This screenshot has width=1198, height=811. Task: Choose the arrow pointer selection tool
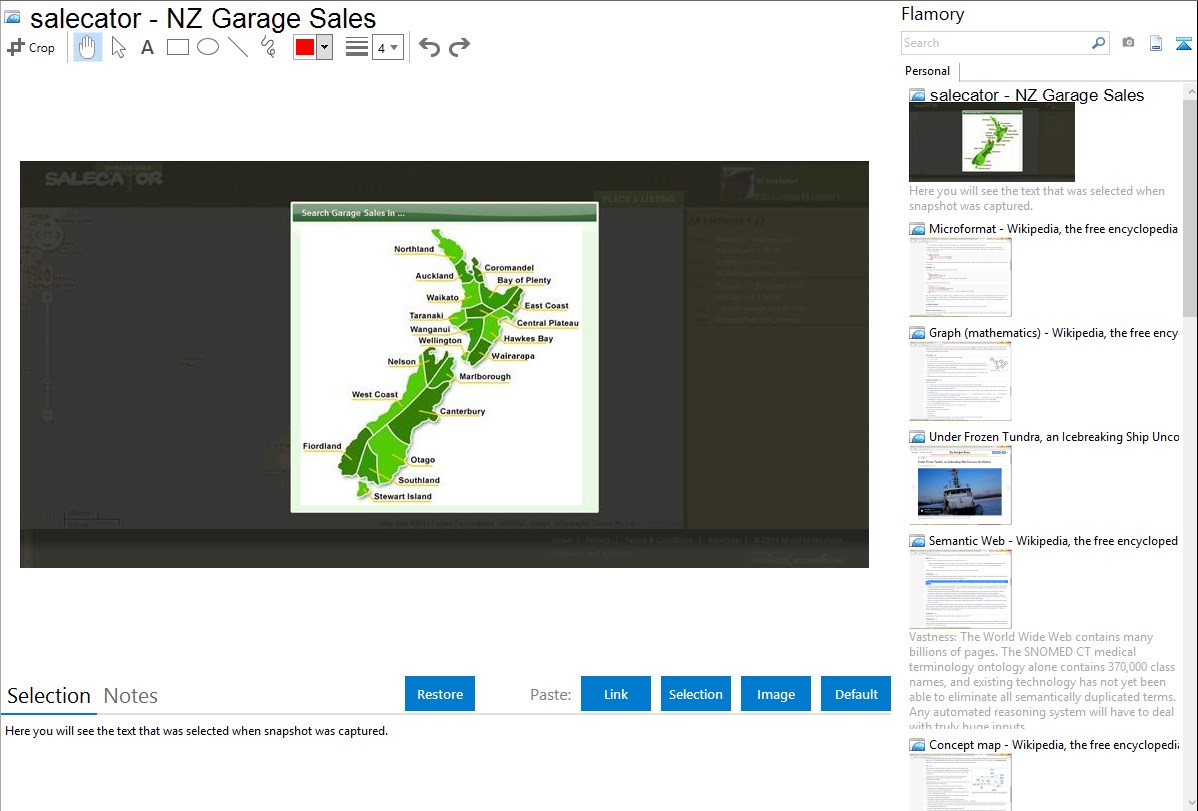pyautogui.click(x=118, y=47)
